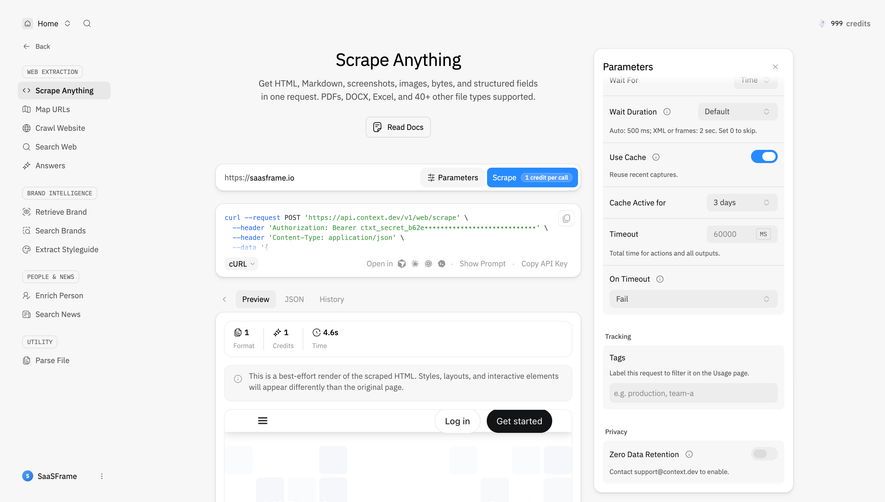Copy the cURL code snippet
This screenshot has width=885, height=502.
coord(566,219)
